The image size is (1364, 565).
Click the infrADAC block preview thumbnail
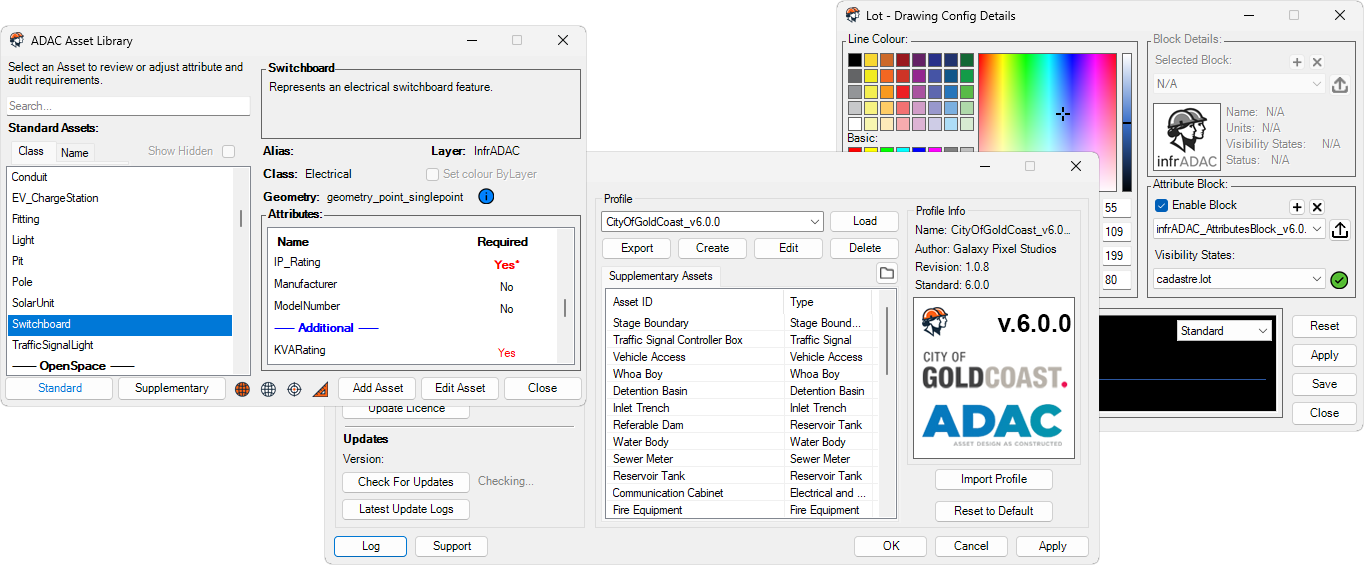coord(1187,136)
